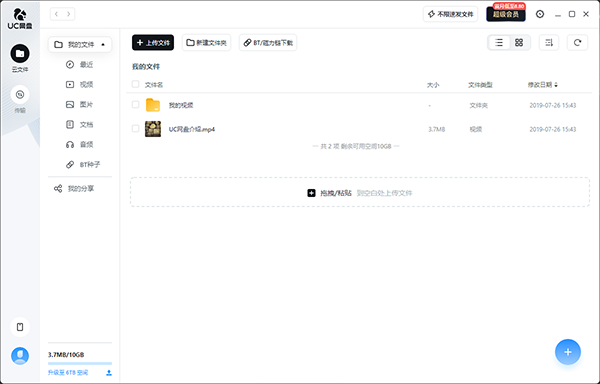This screenshot has height=384, width=600.
Task: Click the blue floating plus button
Action: tap(568, 352)
